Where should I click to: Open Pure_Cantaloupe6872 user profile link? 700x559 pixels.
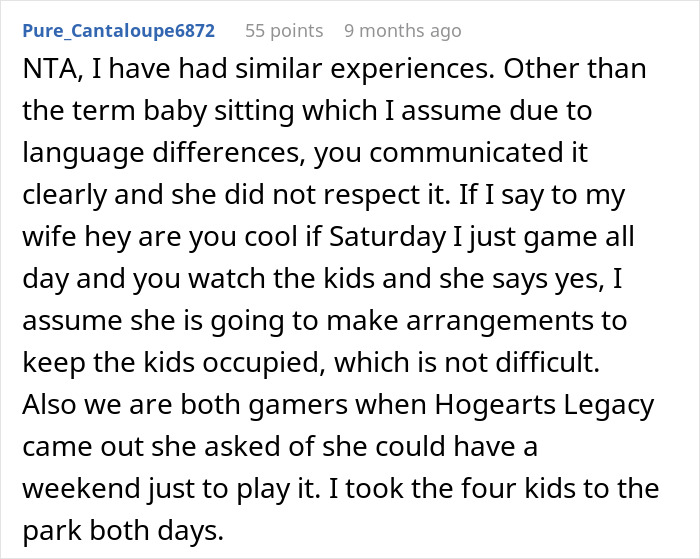coord(119,31)
